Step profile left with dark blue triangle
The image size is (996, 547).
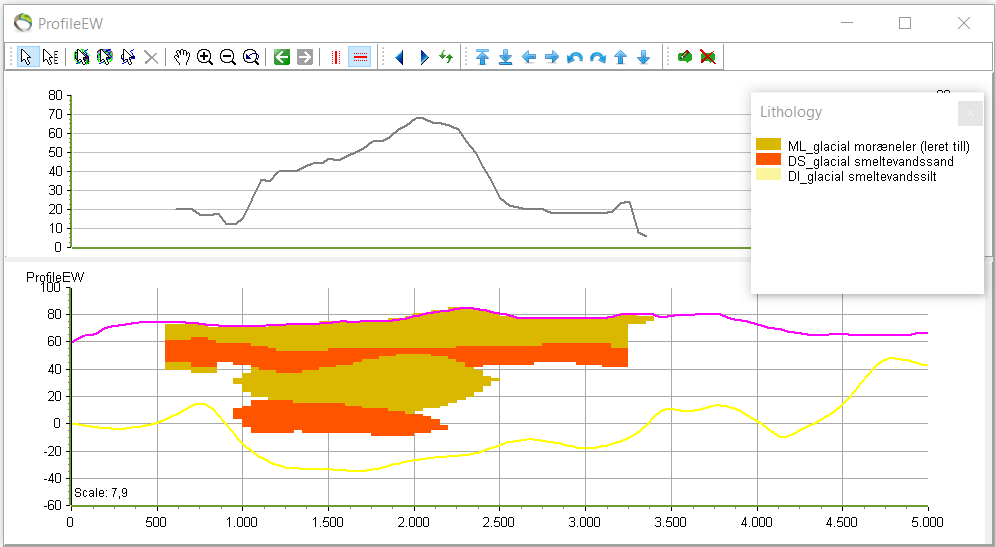[x=400, y=57]
